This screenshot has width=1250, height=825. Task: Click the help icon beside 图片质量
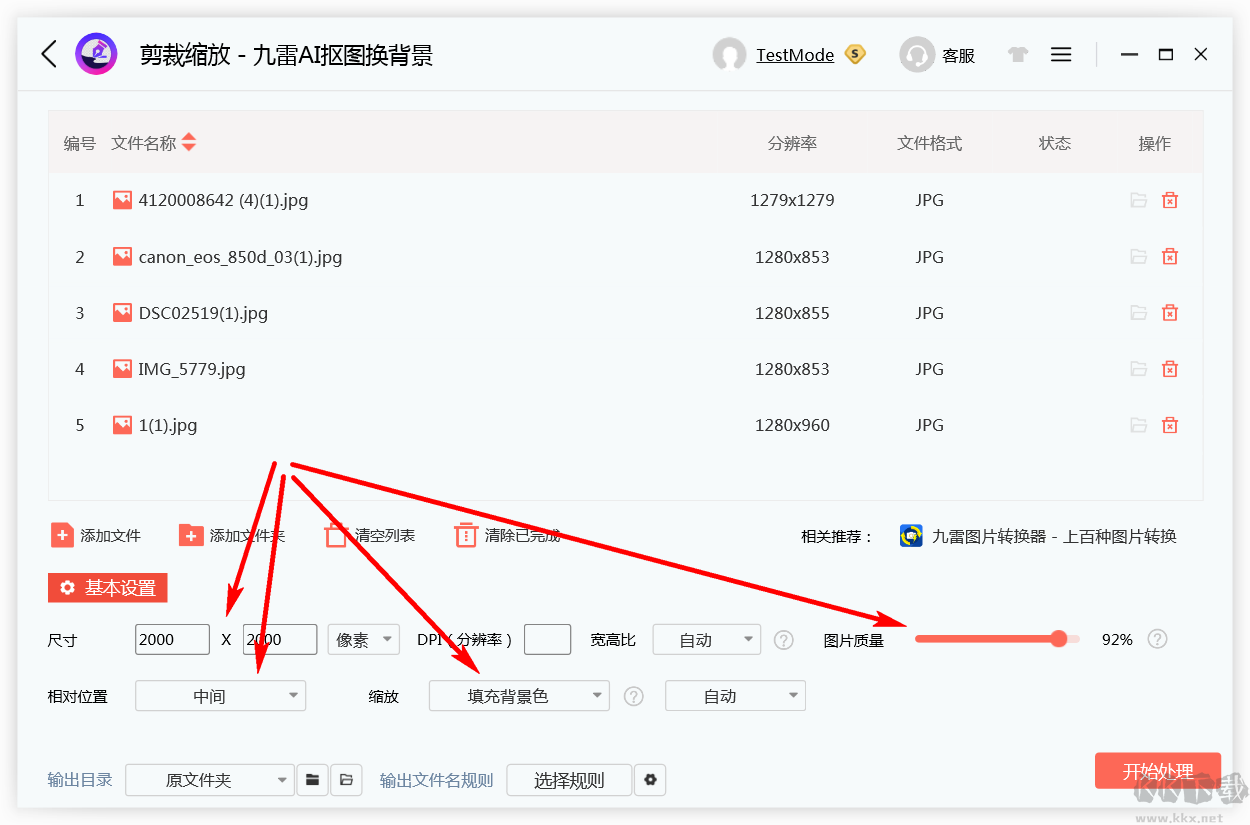[x=1157, y=639]
